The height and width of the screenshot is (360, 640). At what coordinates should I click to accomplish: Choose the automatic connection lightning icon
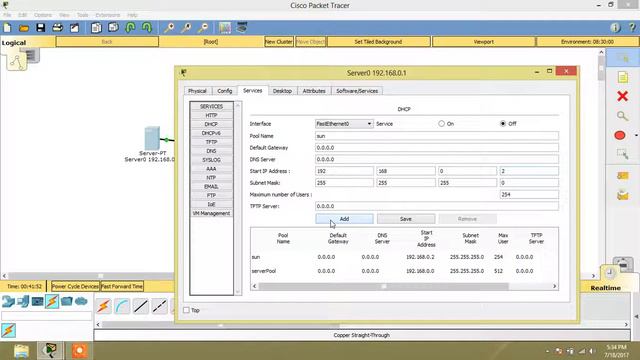(104, 306)
